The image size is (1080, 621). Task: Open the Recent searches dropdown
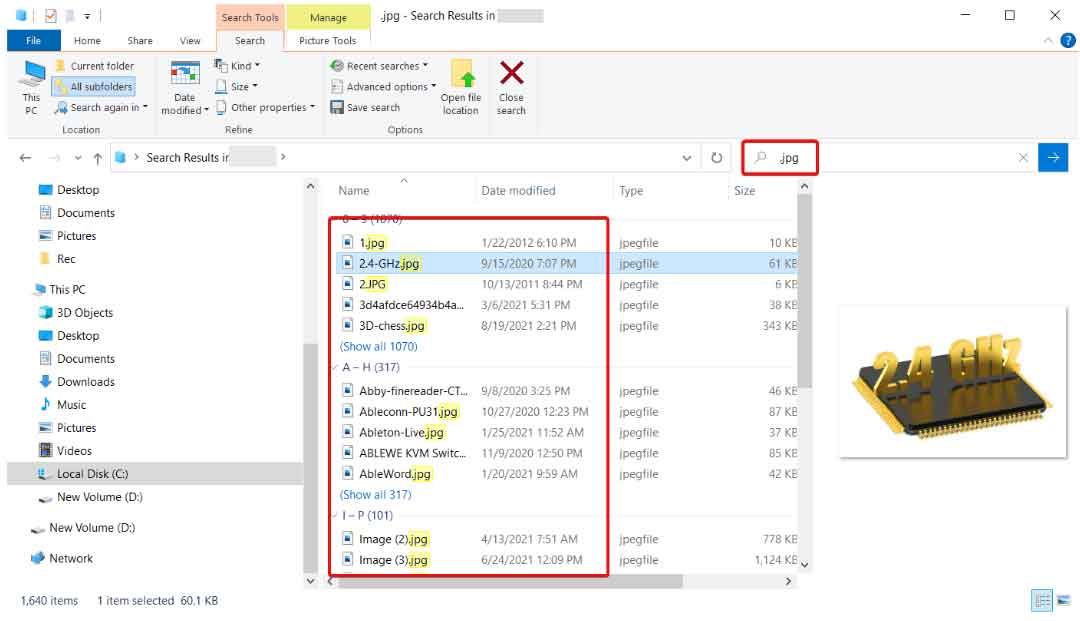(x=379, y=66)
